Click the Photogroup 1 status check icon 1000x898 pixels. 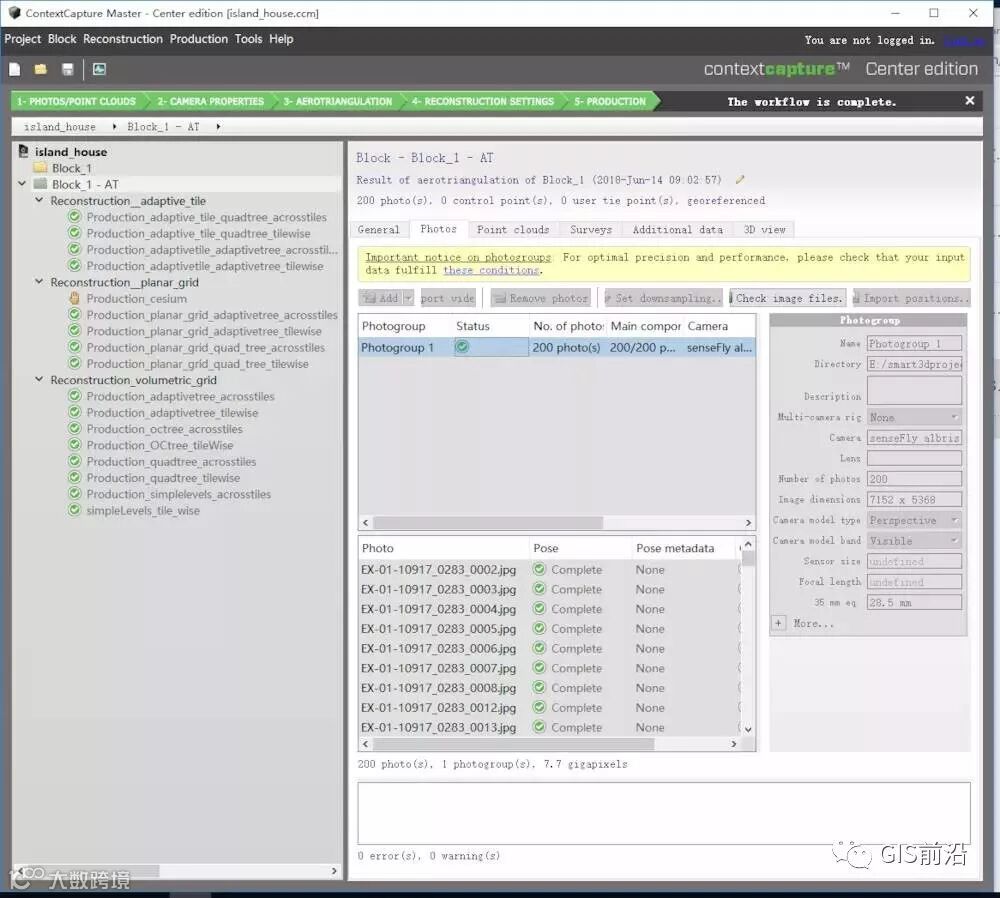tap(462, 346)
